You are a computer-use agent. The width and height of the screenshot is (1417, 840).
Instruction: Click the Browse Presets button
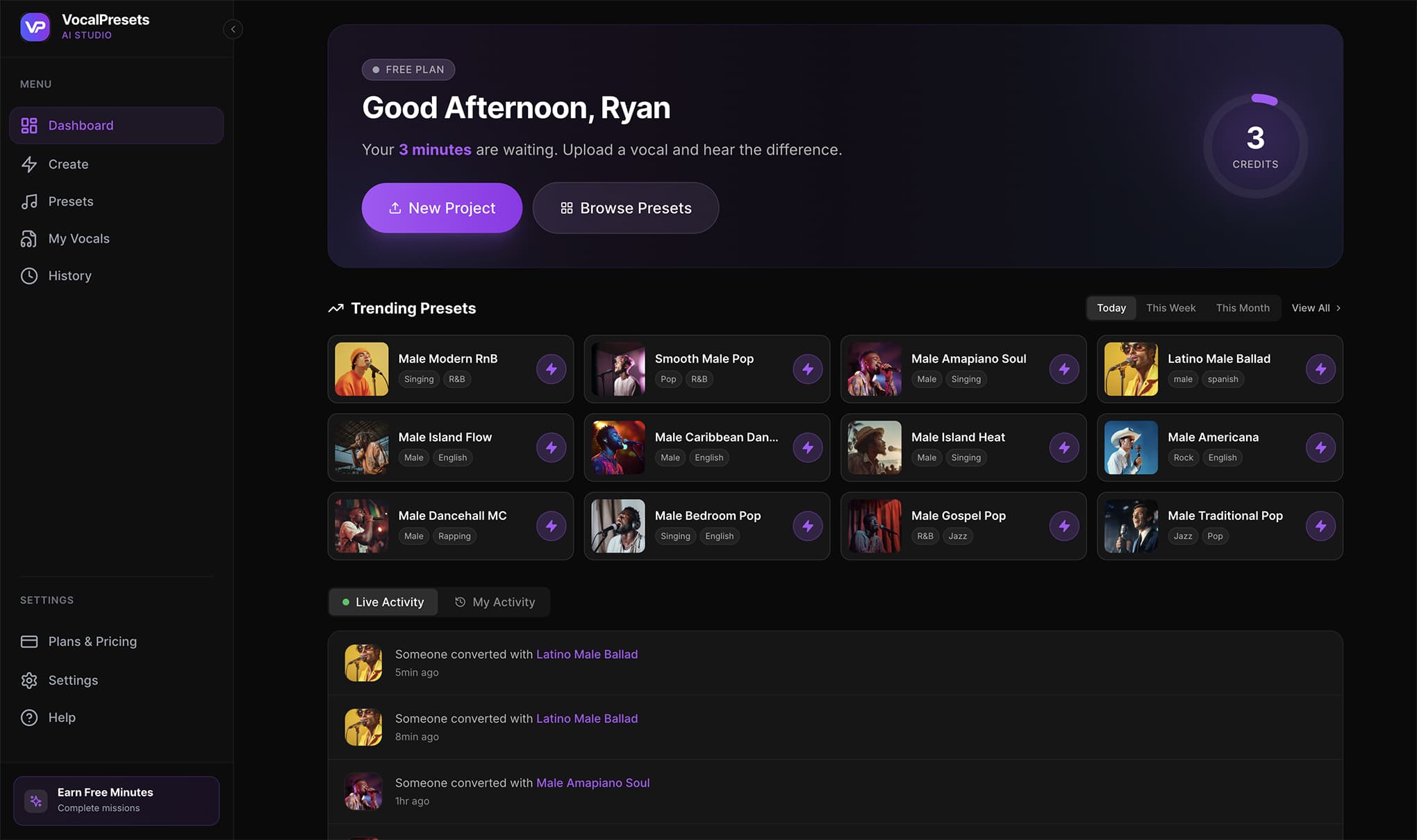(x=625, y=208)
